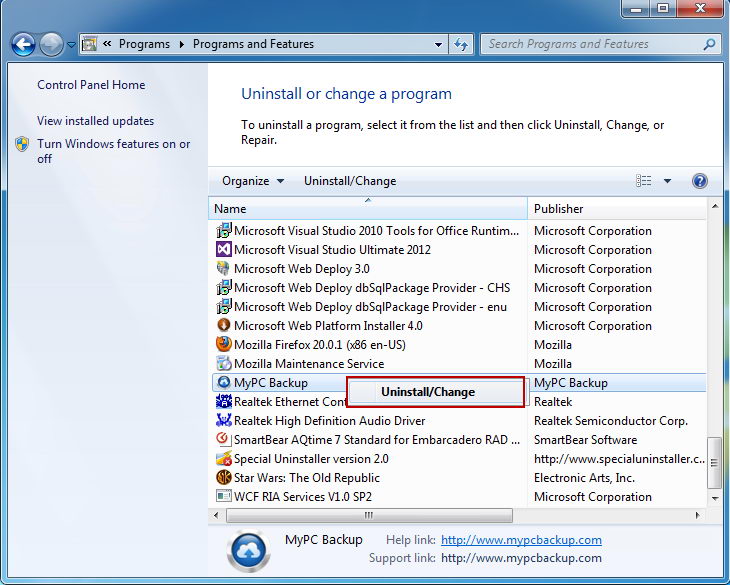Click the Support link URL text

pos(521,558)
